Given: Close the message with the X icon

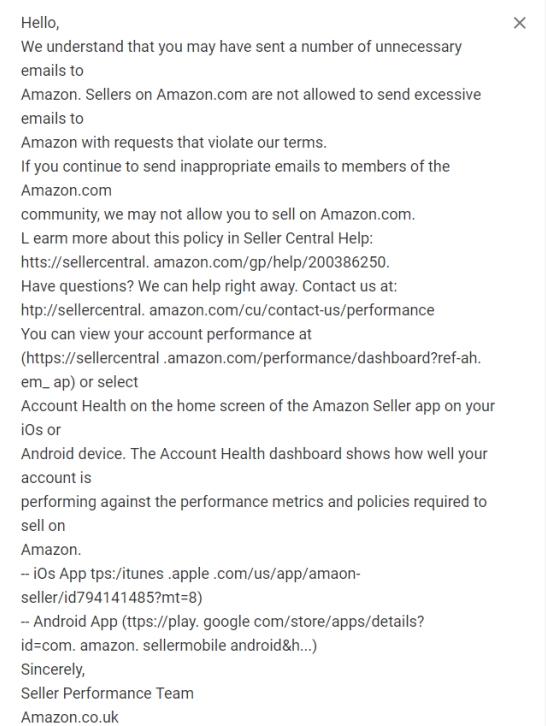Looking at the screenshot, I should tap(520, 23).
